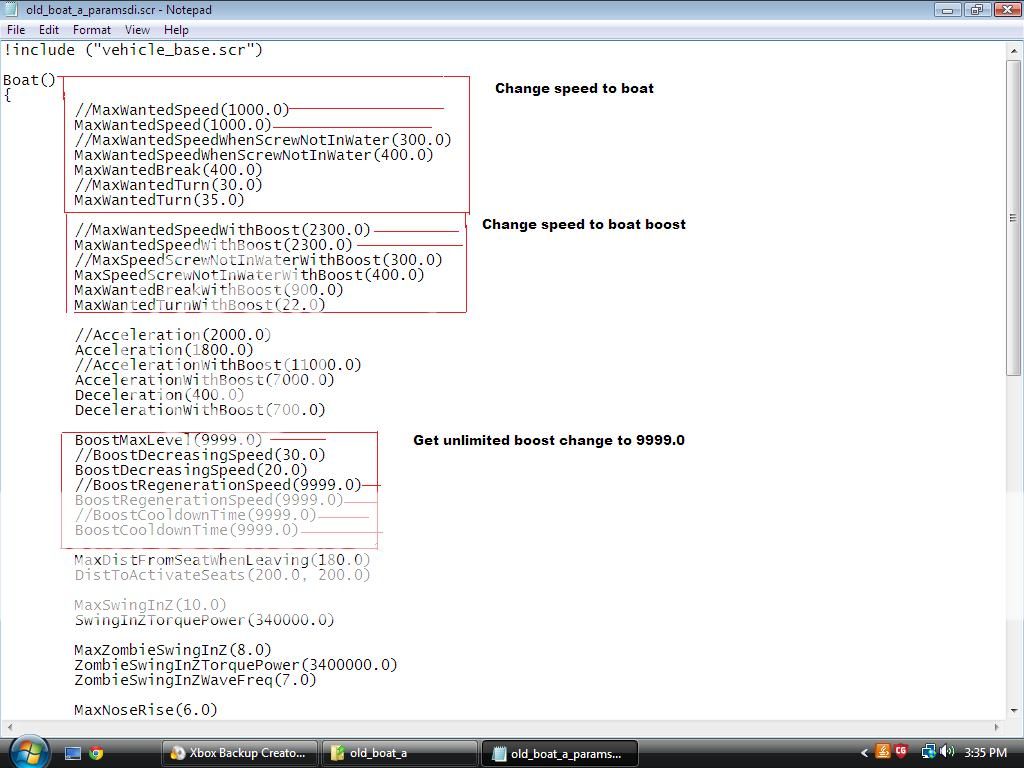Viewport: 1024px width, 768px height.
Task: Expand hidden system tray icons arrow
Action: pyautogui.click(x=865, y=753)
